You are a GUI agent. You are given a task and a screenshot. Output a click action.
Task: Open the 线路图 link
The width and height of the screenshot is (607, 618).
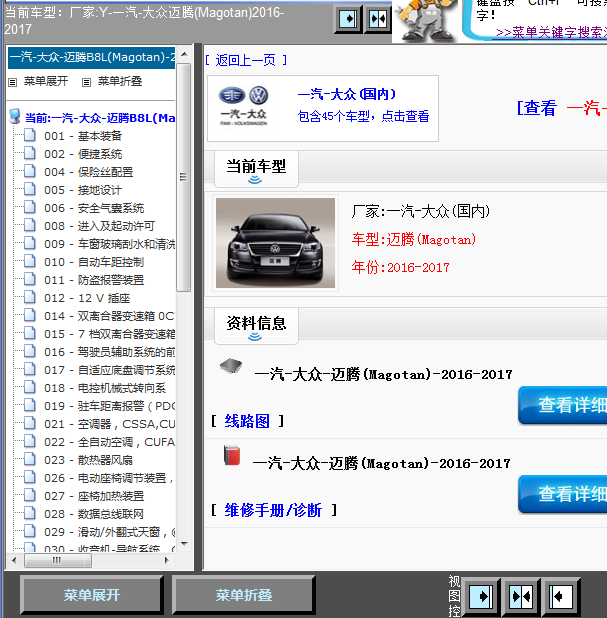(x=247, y=421)
